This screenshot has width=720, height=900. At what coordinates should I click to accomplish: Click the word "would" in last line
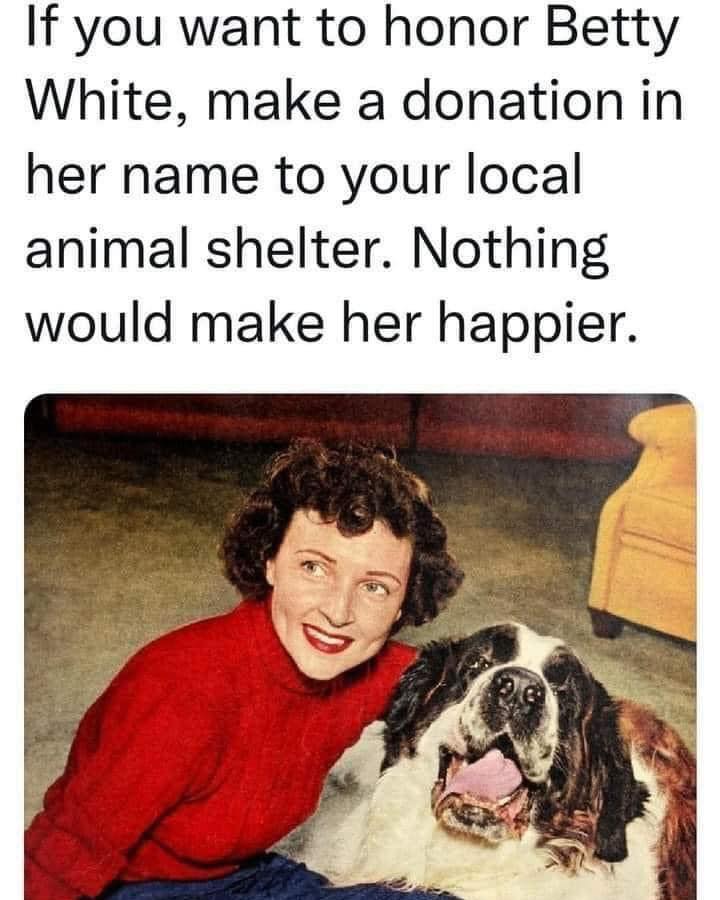point(98,323)
